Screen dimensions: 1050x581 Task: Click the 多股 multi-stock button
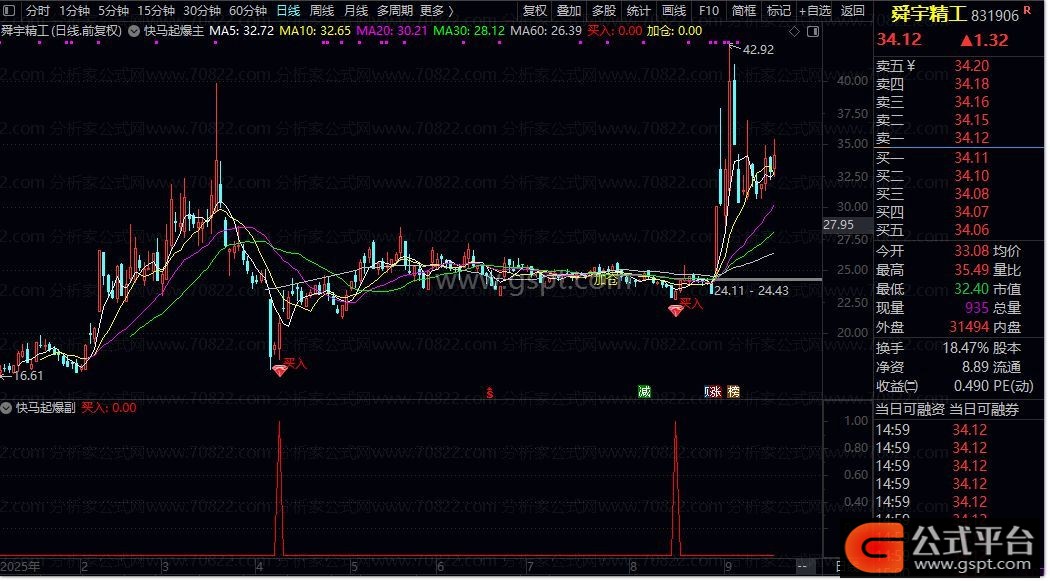pos(604,11)
